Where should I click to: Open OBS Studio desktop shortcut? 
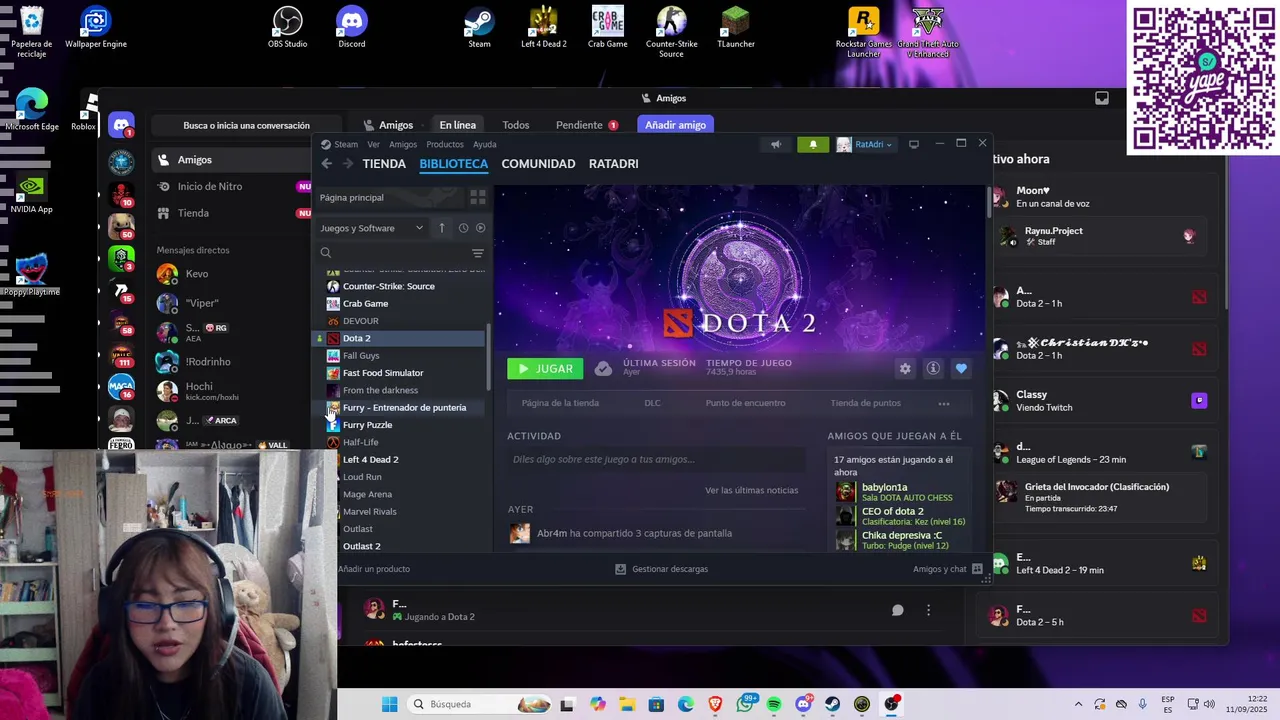pyautogui.click(x=288, y=27)
